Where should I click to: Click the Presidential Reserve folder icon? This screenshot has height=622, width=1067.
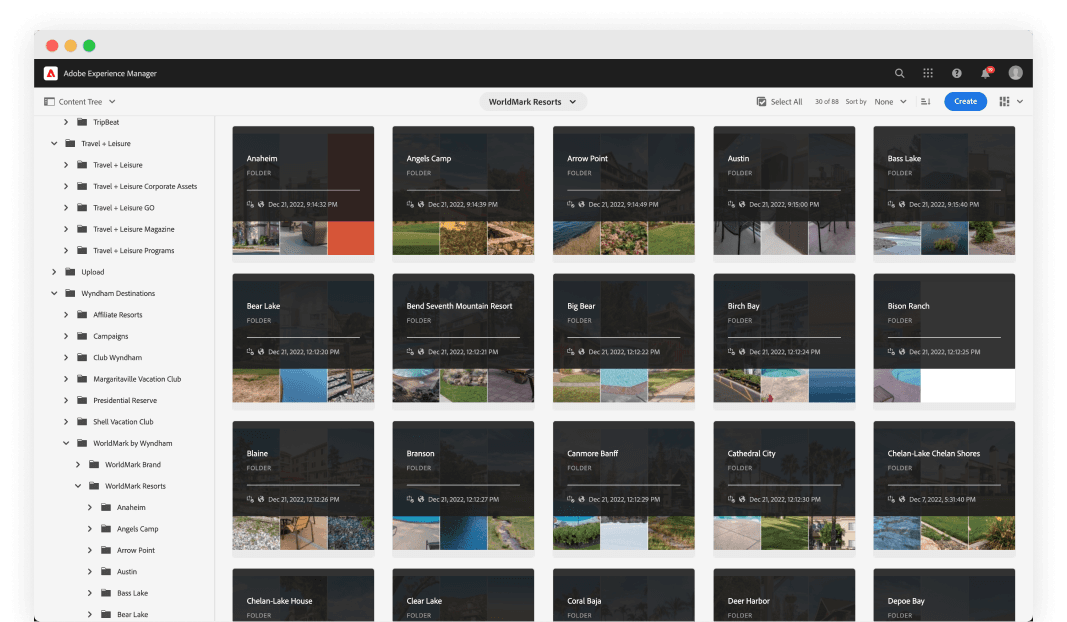tap(82, 400)
